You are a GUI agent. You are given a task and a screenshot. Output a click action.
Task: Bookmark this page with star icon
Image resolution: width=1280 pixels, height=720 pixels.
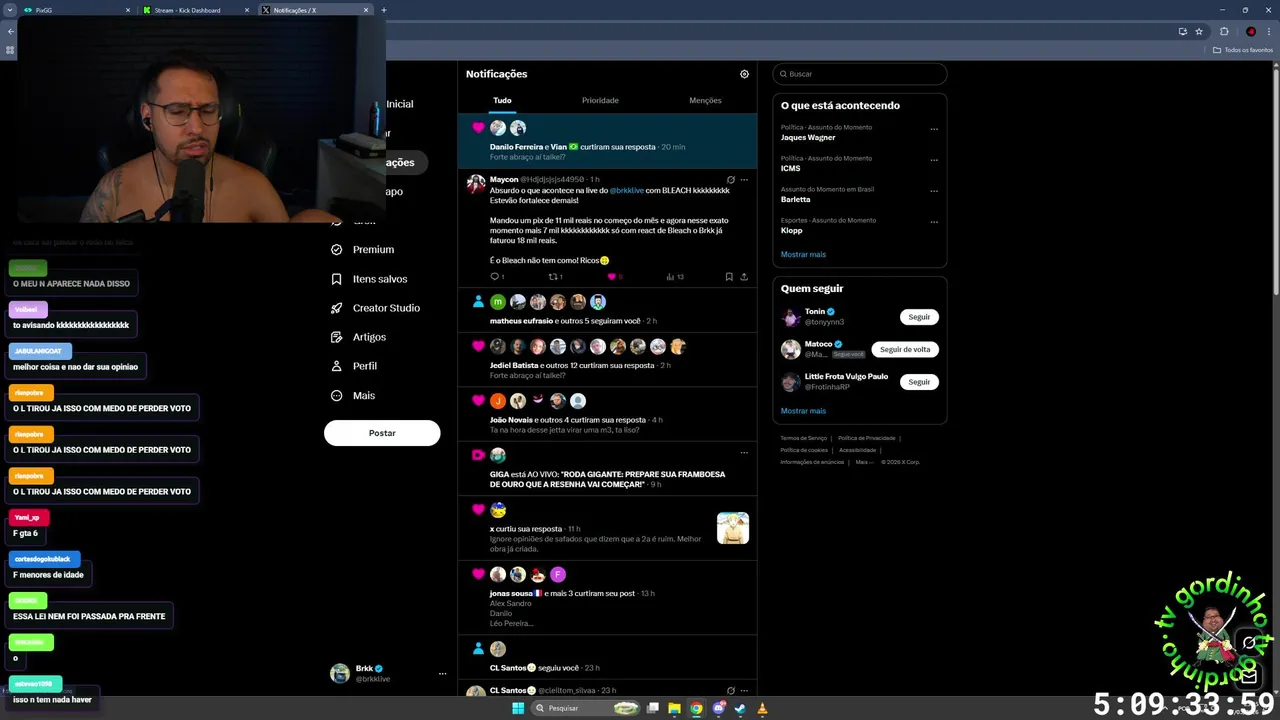(1199, 31)
